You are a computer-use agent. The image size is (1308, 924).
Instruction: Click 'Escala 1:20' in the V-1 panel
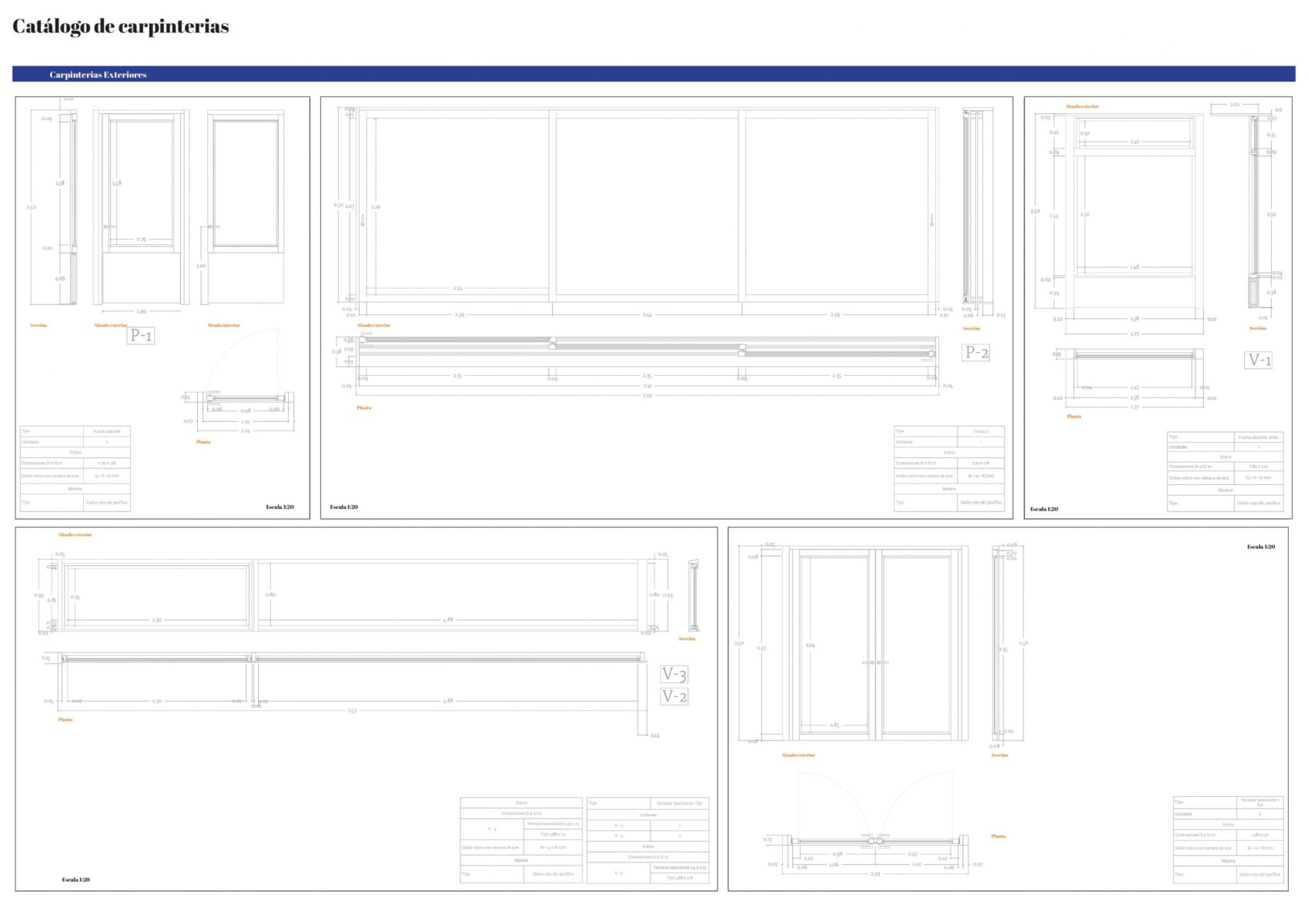point(1044,509)
